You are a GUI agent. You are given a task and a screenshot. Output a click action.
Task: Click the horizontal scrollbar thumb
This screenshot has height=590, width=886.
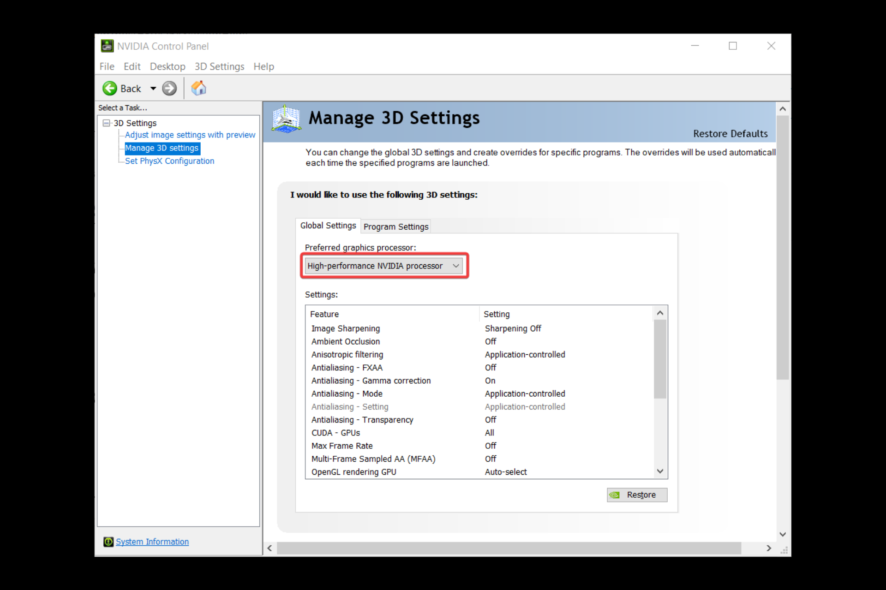509,548
